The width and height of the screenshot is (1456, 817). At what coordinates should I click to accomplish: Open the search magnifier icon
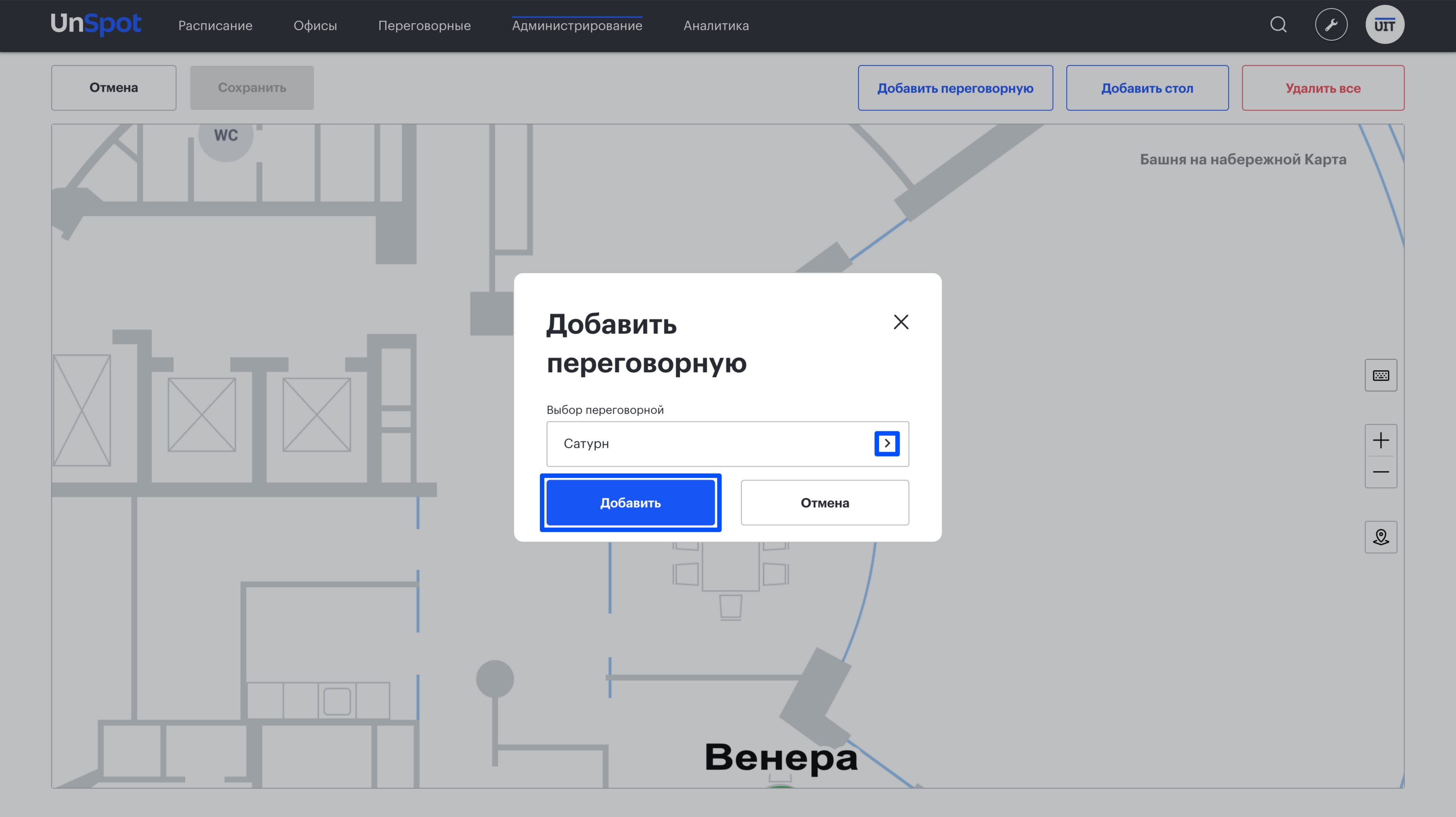(x=1278, y=25)
